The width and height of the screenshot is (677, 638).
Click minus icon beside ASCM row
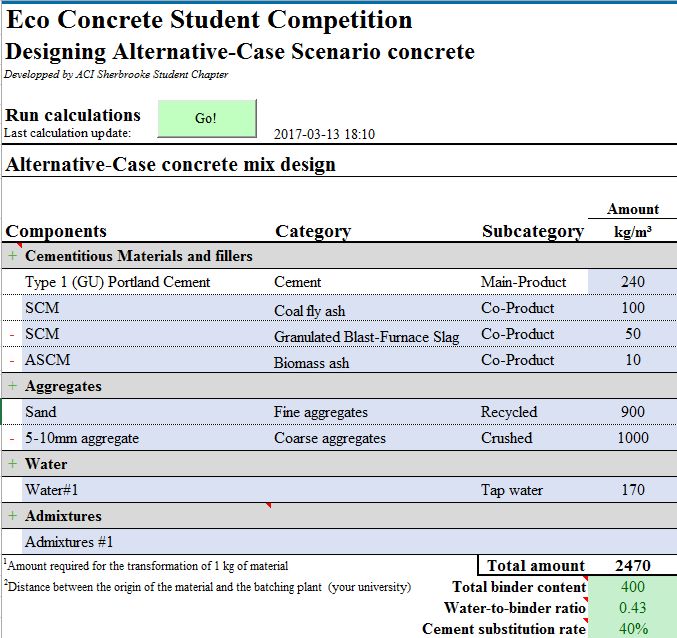click(x=12, y=360)
